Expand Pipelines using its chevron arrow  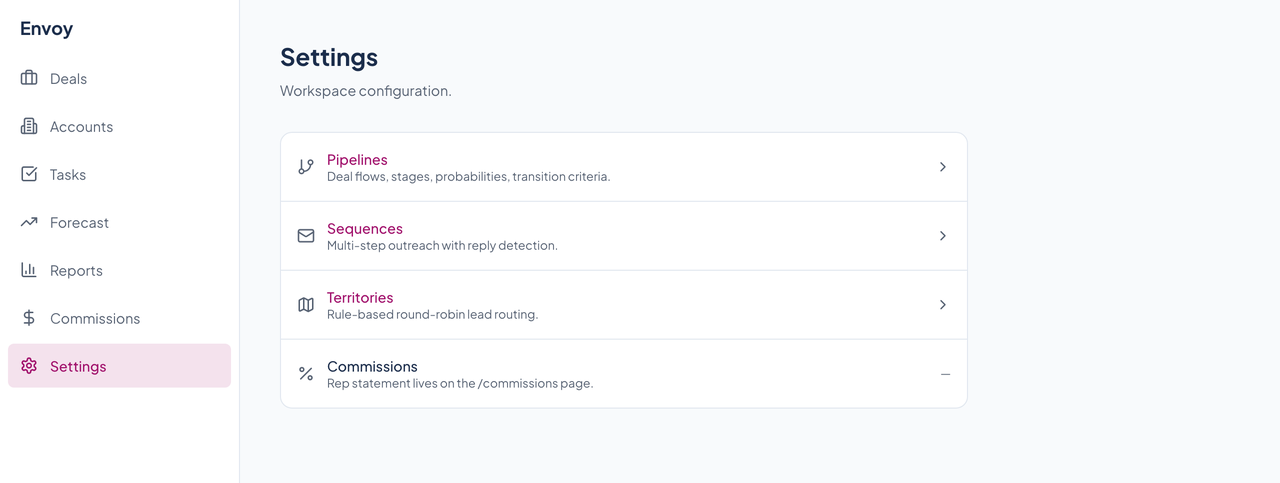click(943, 167)
